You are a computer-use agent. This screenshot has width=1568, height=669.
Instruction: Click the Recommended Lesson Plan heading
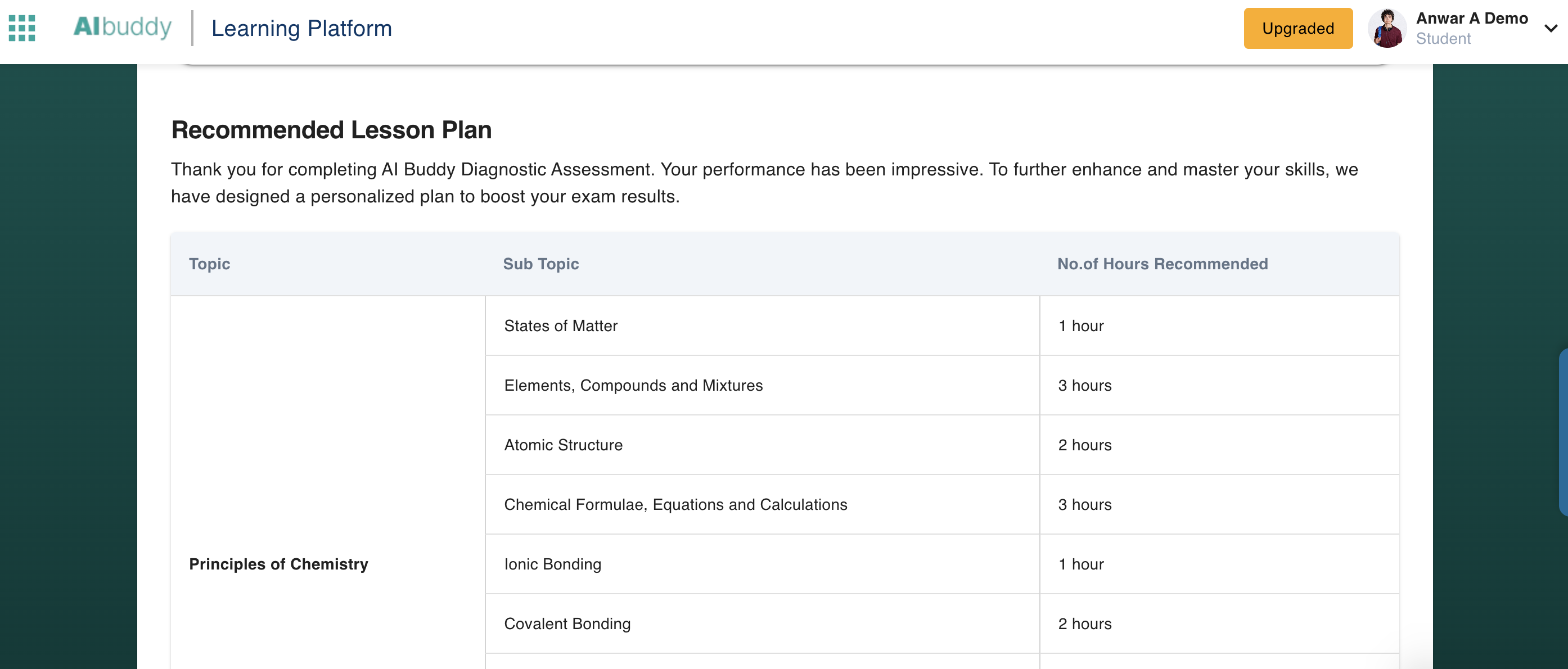tap(332, 129)
